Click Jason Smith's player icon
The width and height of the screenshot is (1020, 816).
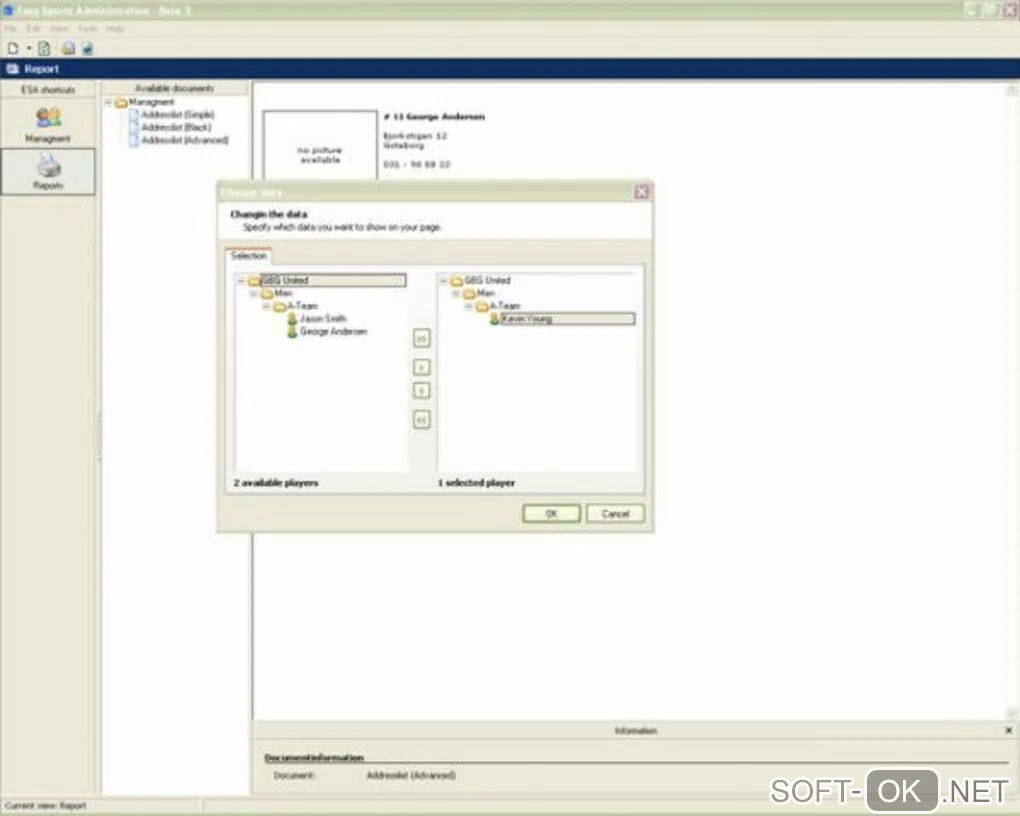point(292,319)
